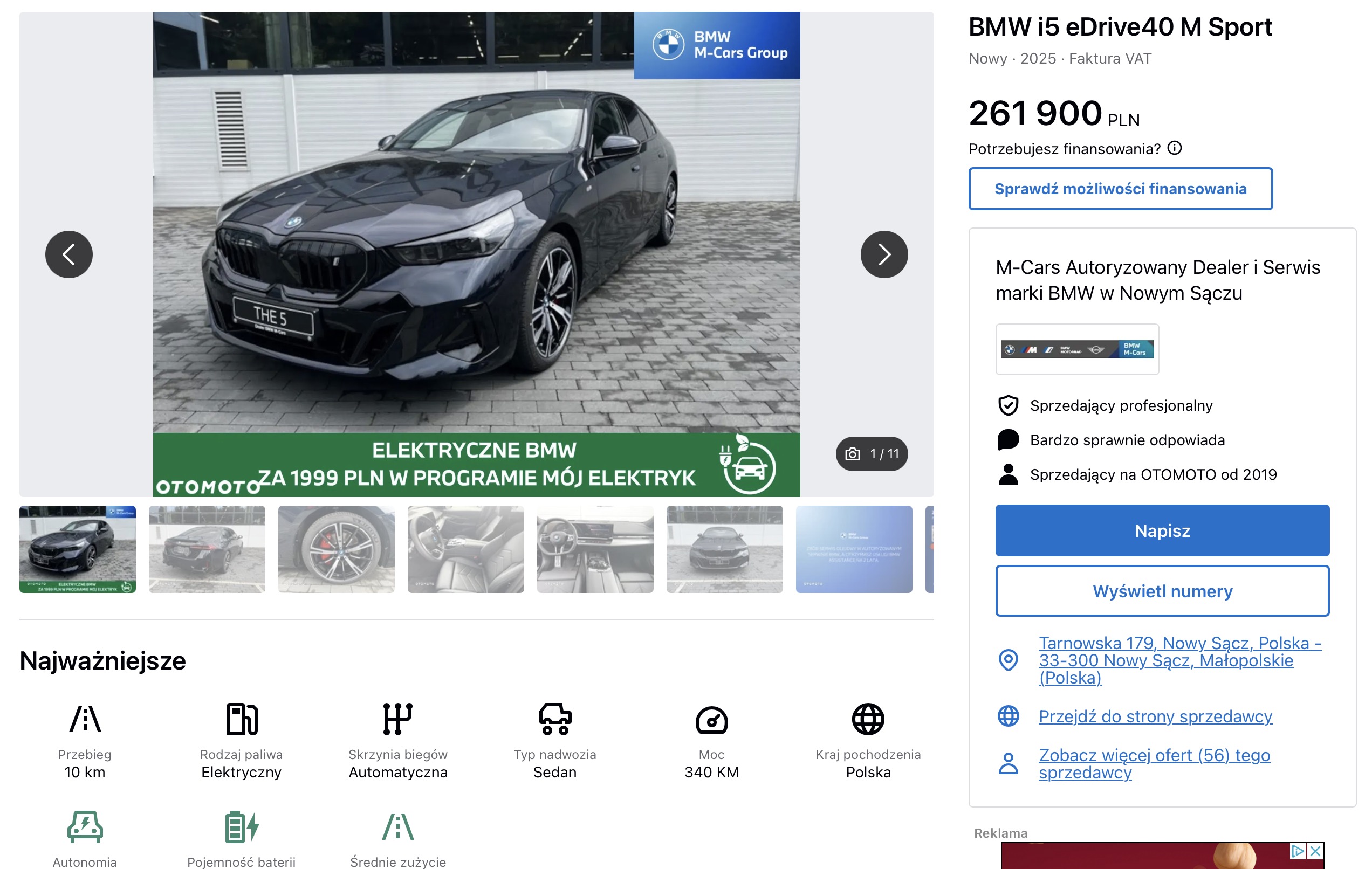Screen dimensions: 1372x869
Task: Select the first thumbnail of front car view
Action: point(78,549)
